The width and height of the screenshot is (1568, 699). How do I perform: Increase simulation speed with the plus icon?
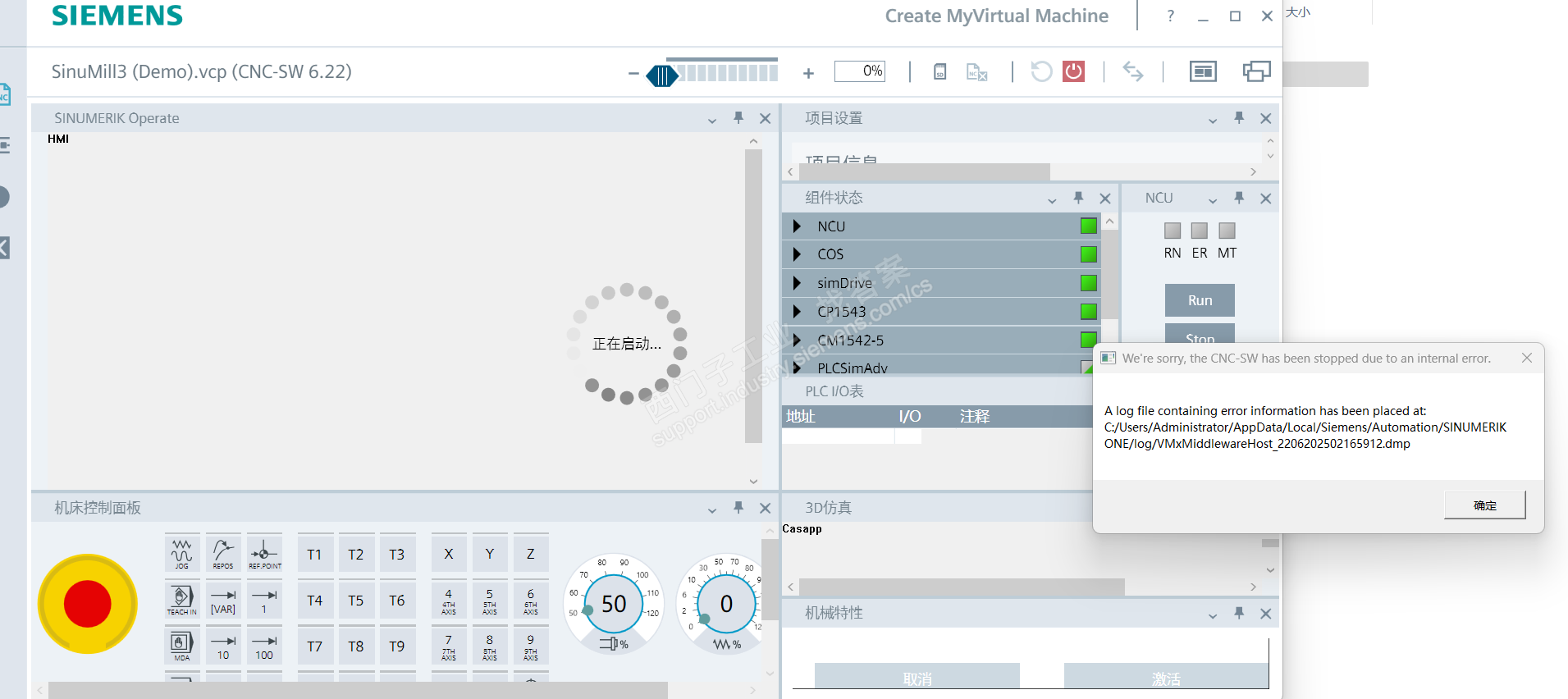tap(808, 73)
